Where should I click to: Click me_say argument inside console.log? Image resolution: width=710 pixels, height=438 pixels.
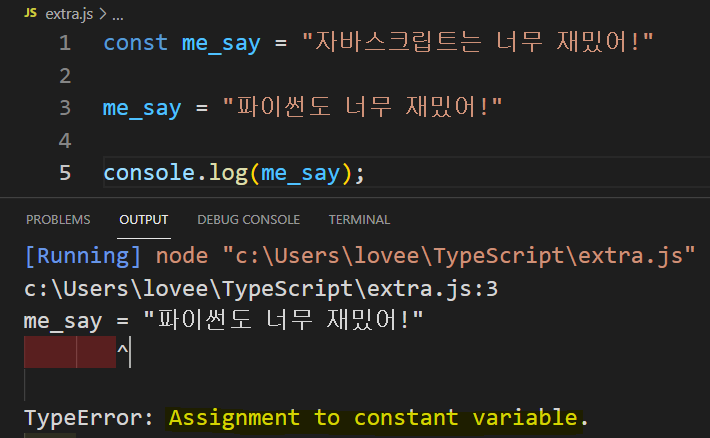[300, 174]
